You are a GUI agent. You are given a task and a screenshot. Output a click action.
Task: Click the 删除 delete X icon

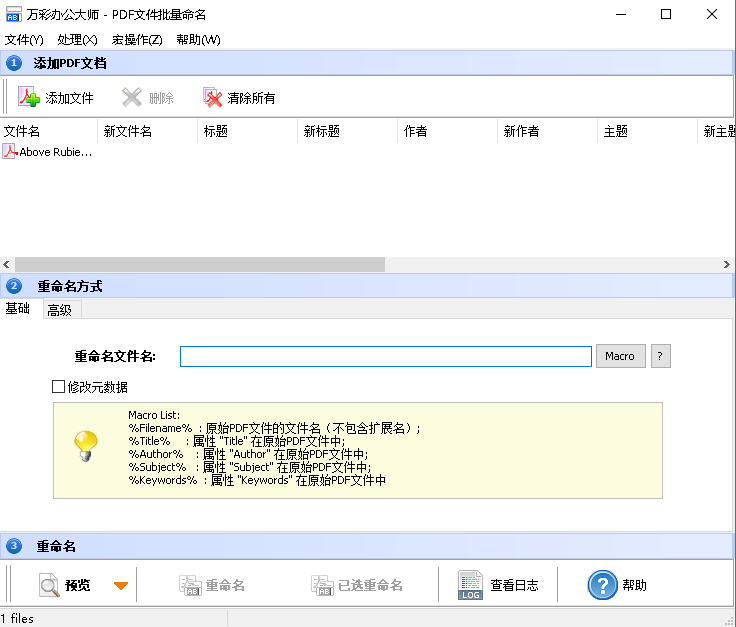pos(131,98)
